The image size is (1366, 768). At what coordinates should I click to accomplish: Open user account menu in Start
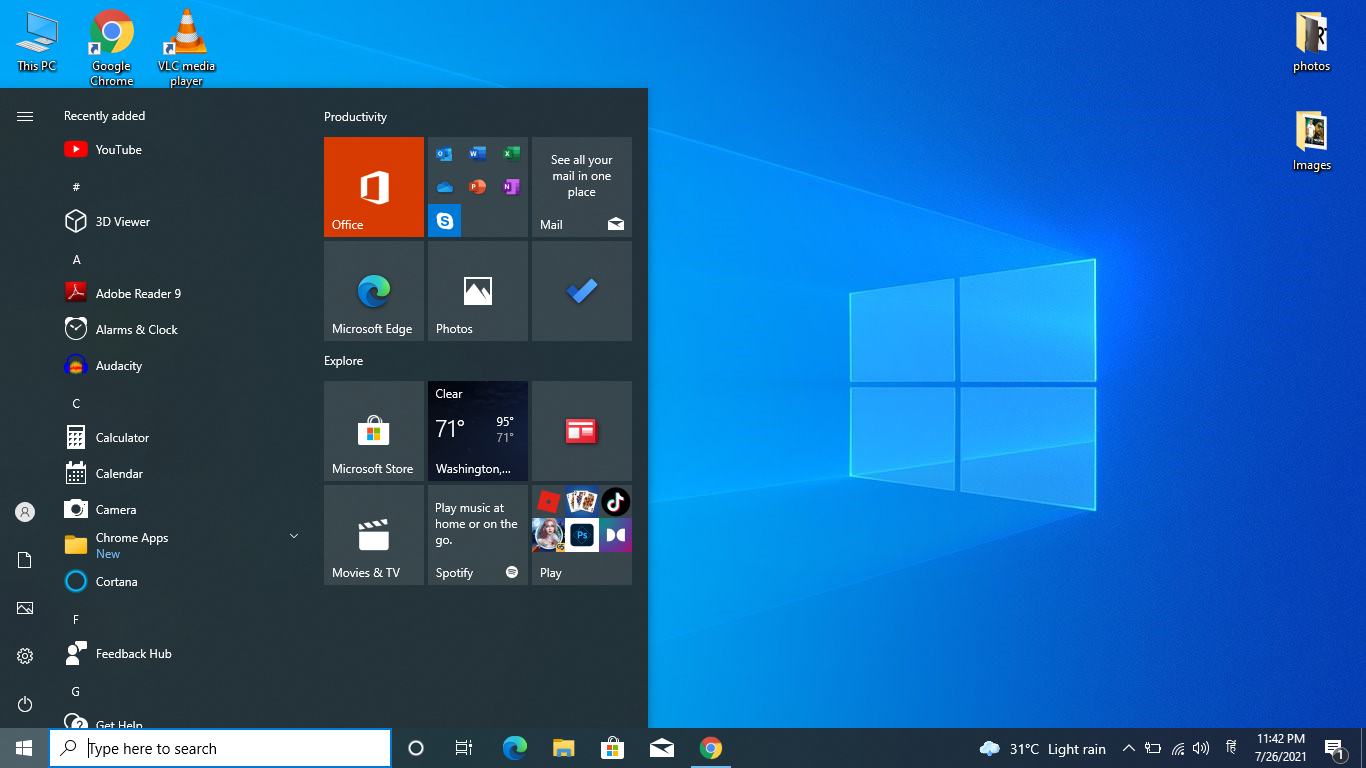coord(25,512)
